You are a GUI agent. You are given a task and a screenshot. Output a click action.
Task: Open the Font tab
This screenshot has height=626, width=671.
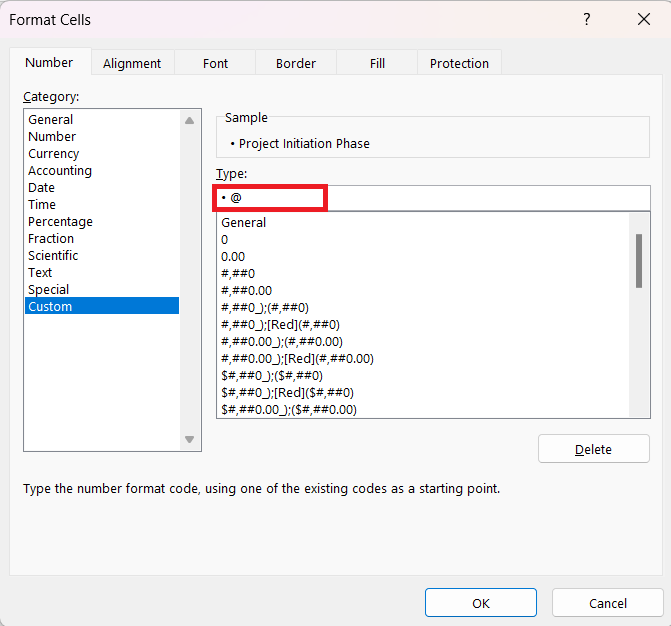(x=215, y=63)
